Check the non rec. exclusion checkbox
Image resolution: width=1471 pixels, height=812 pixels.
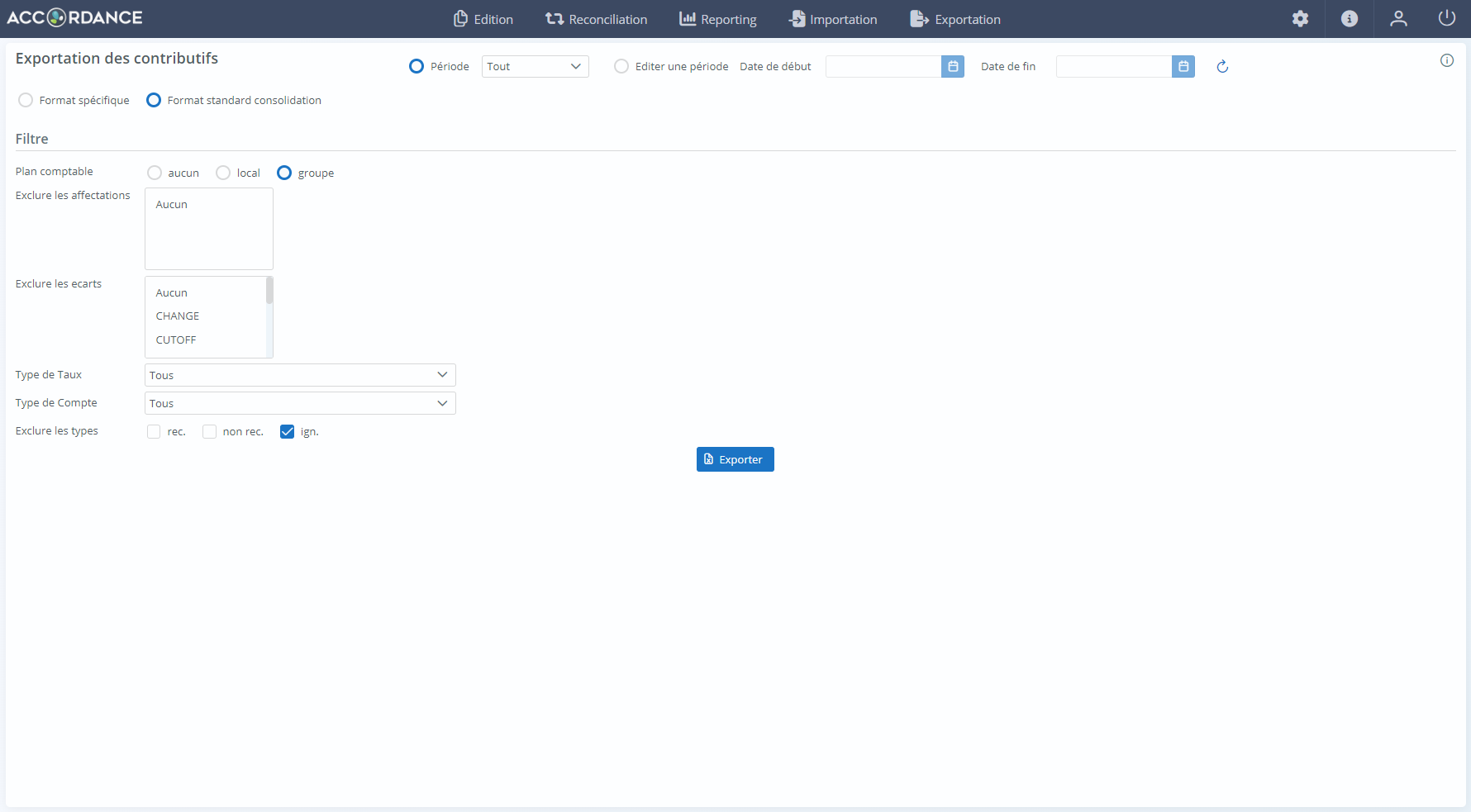(209, 431)
